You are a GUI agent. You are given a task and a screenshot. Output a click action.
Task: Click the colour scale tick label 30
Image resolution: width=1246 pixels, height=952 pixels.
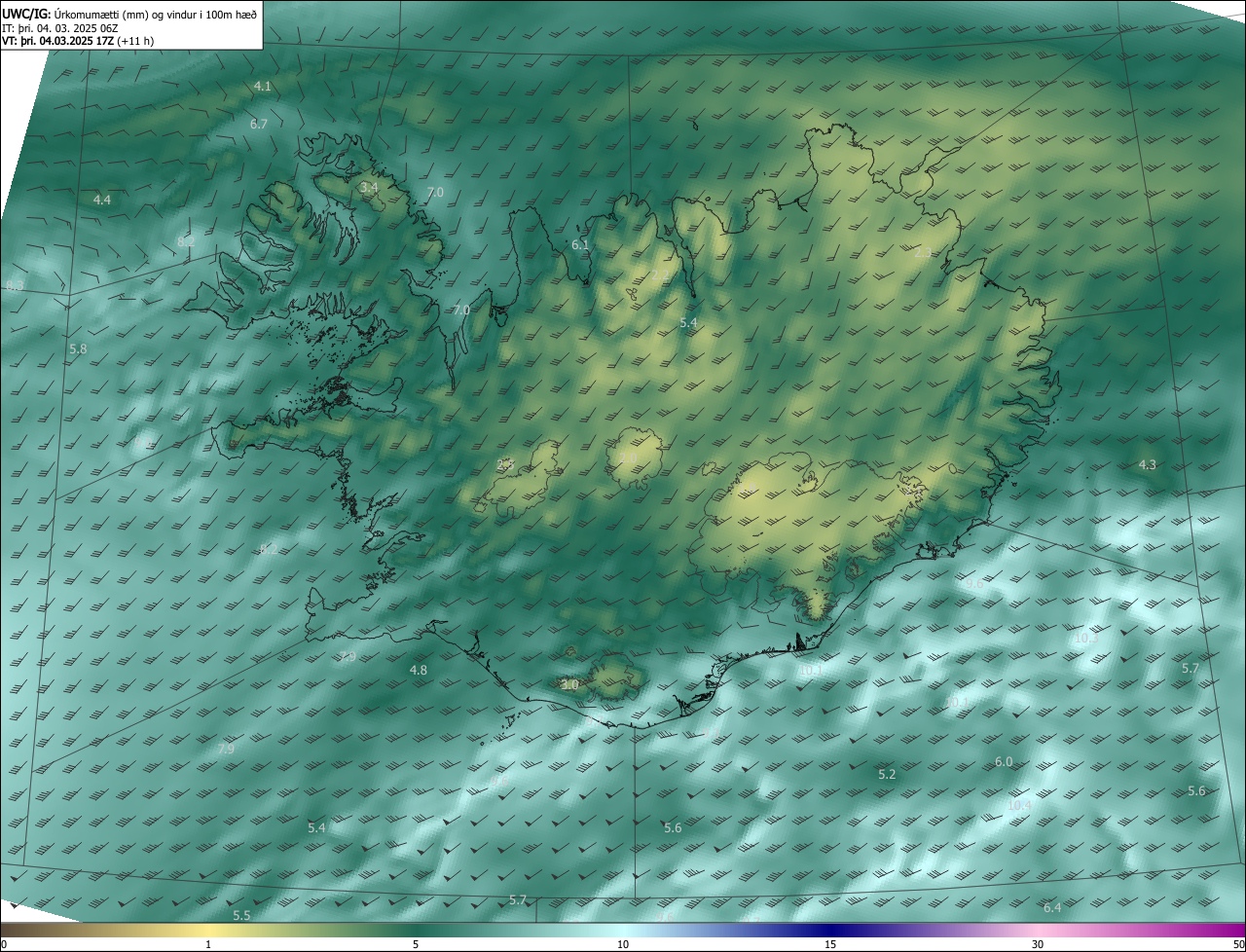coord(1038,945)
